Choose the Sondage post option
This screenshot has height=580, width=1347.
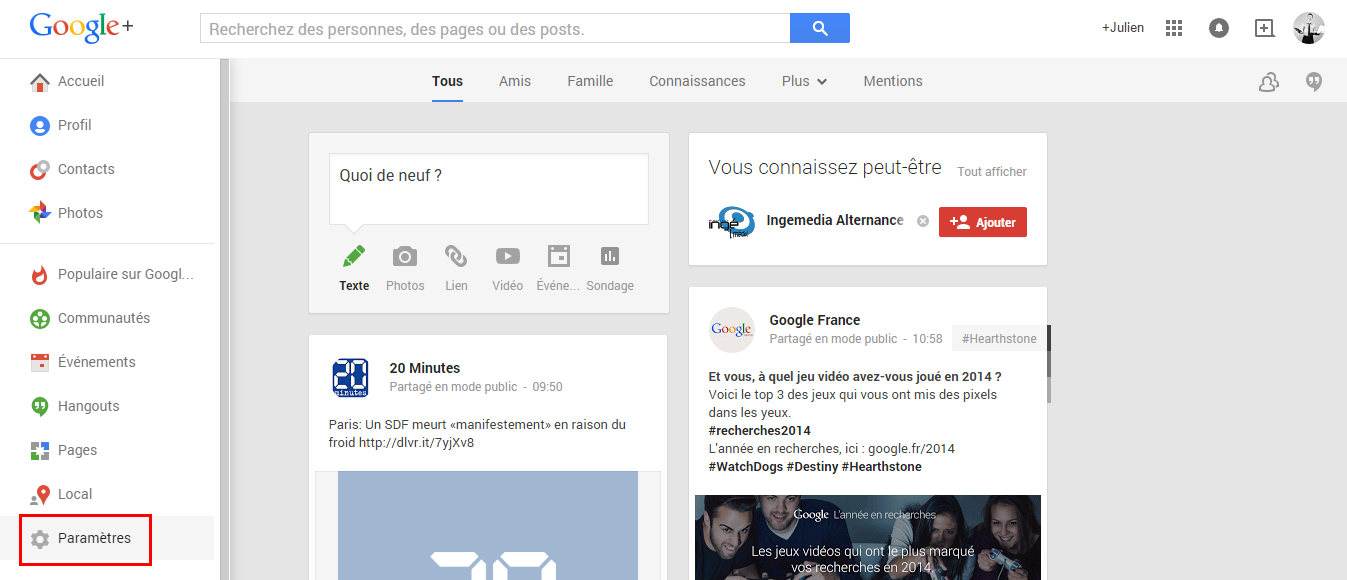pyautogui.click(x=610, y=268)
